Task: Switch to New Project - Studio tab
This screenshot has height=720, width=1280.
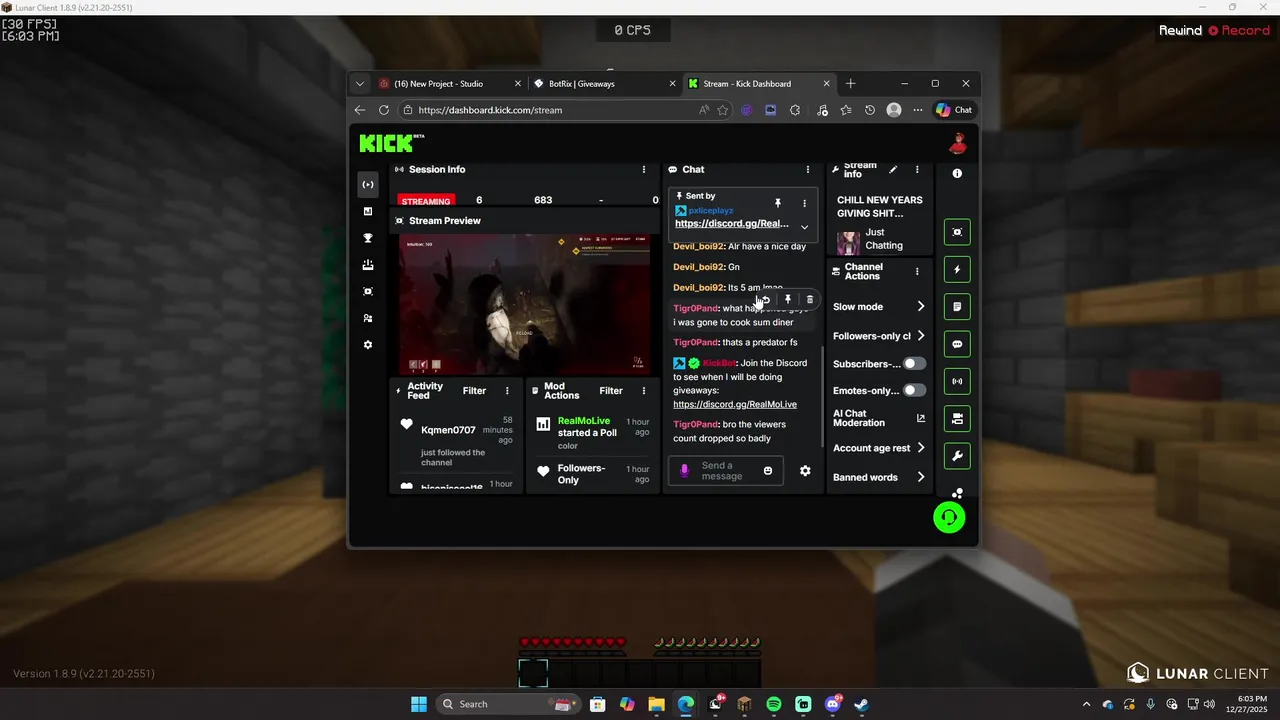Action: pos(450,84)
